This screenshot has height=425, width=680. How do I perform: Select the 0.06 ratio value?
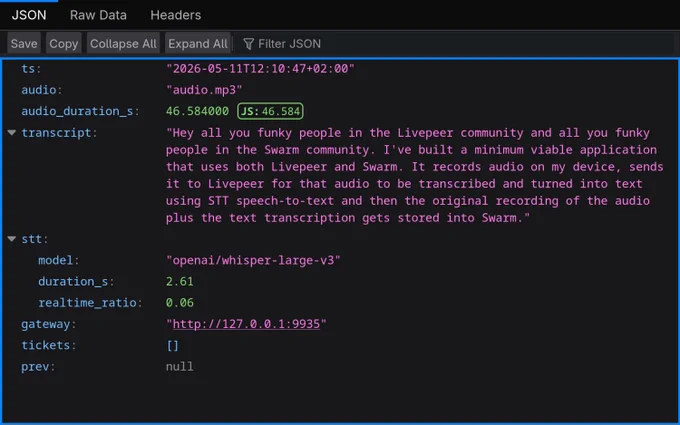[x=180, y=303]
